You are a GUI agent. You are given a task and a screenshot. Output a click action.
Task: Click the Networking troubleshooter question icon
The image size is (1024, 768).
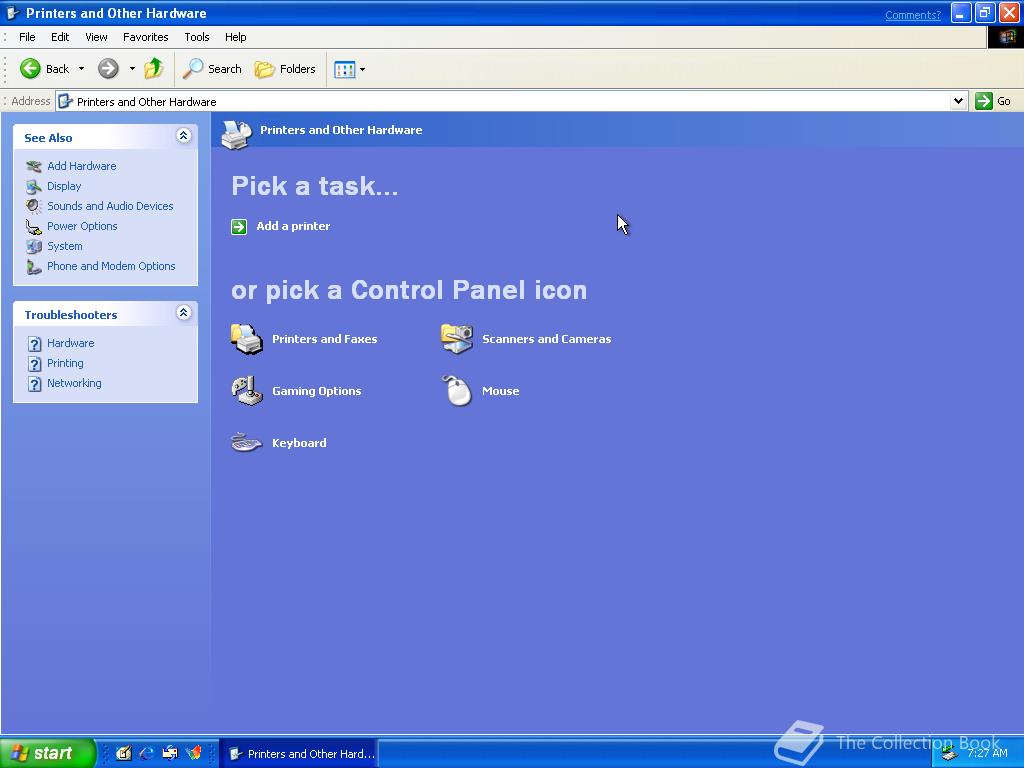pyautogui.click(x=35, y=383)
